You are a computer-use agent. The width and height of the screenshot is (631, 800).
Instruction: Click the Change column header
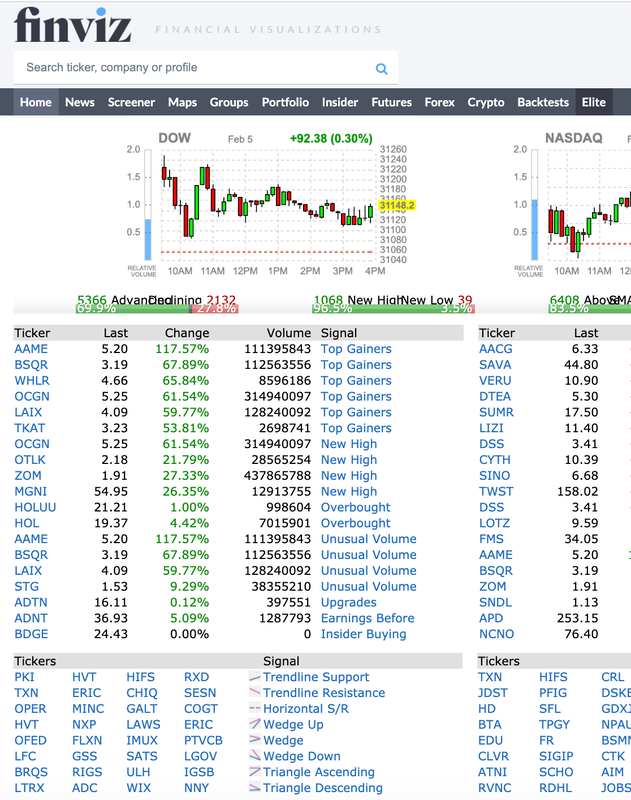(x=187, y=333)
